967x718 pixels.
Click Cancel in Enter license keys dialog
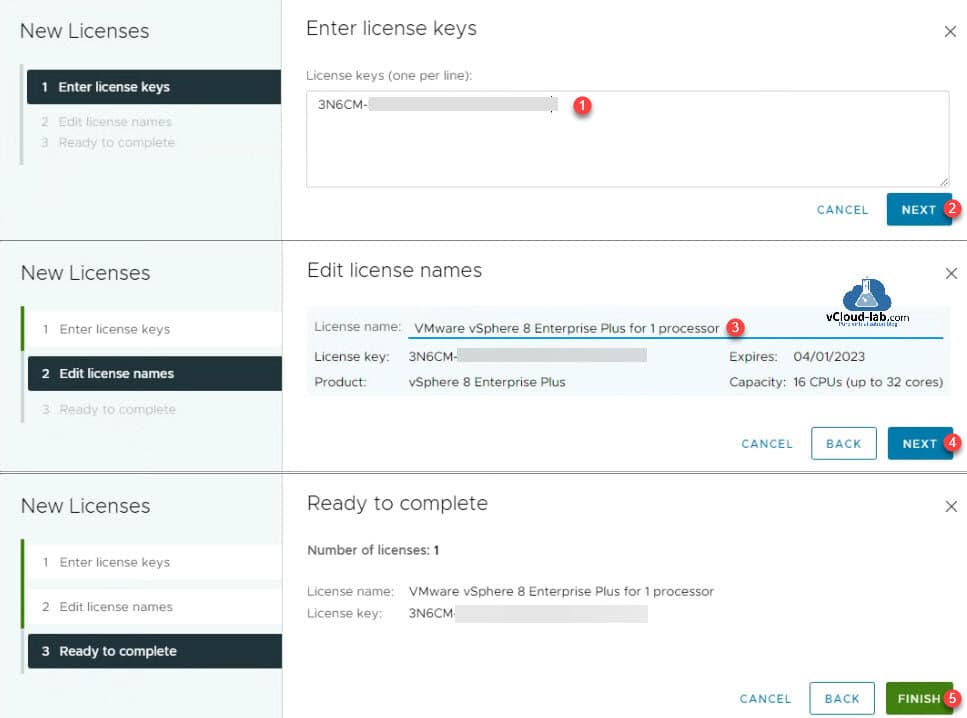[842, 210]
